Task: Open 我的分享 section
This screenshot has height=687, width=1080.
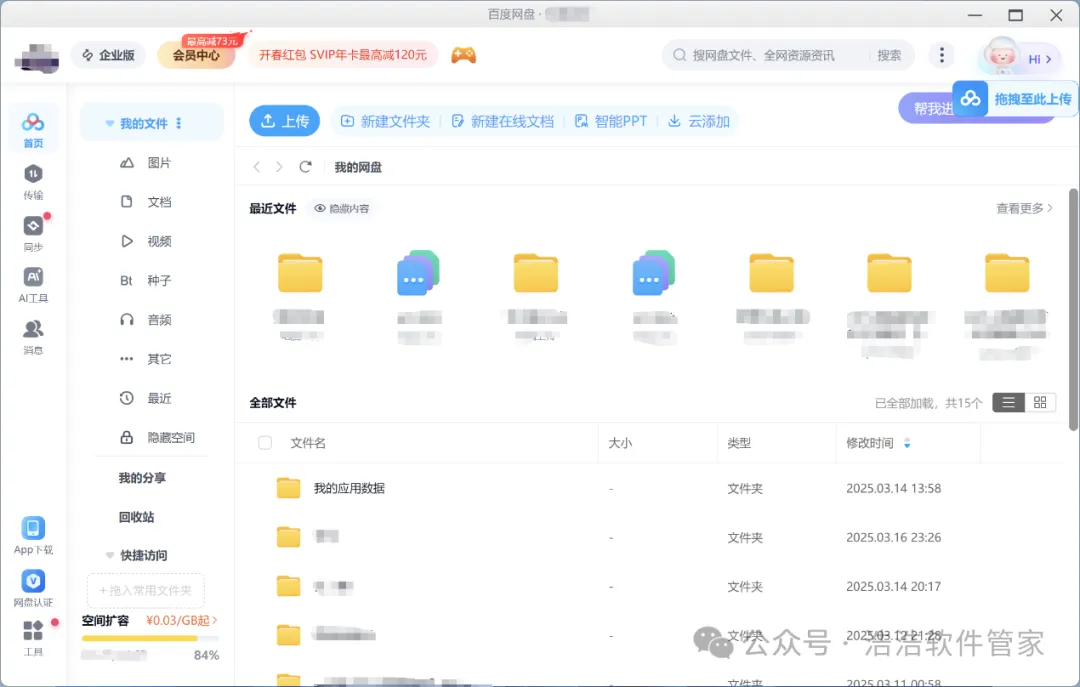Action: (x=142, y=478)
